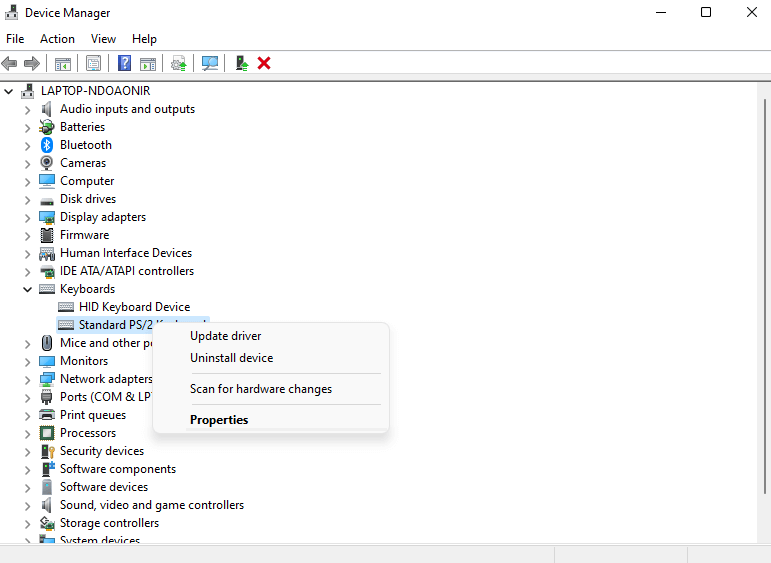Go back using the toolbar Back arrow
The image size is (771, 563).
click(9, 63)
